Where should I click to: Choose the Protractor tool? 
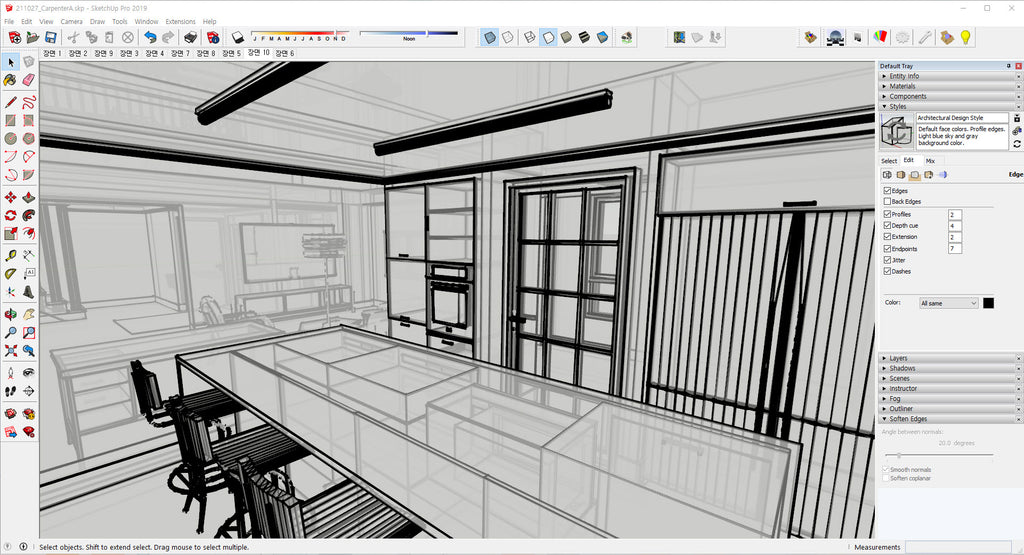click(x=10, y=274)
